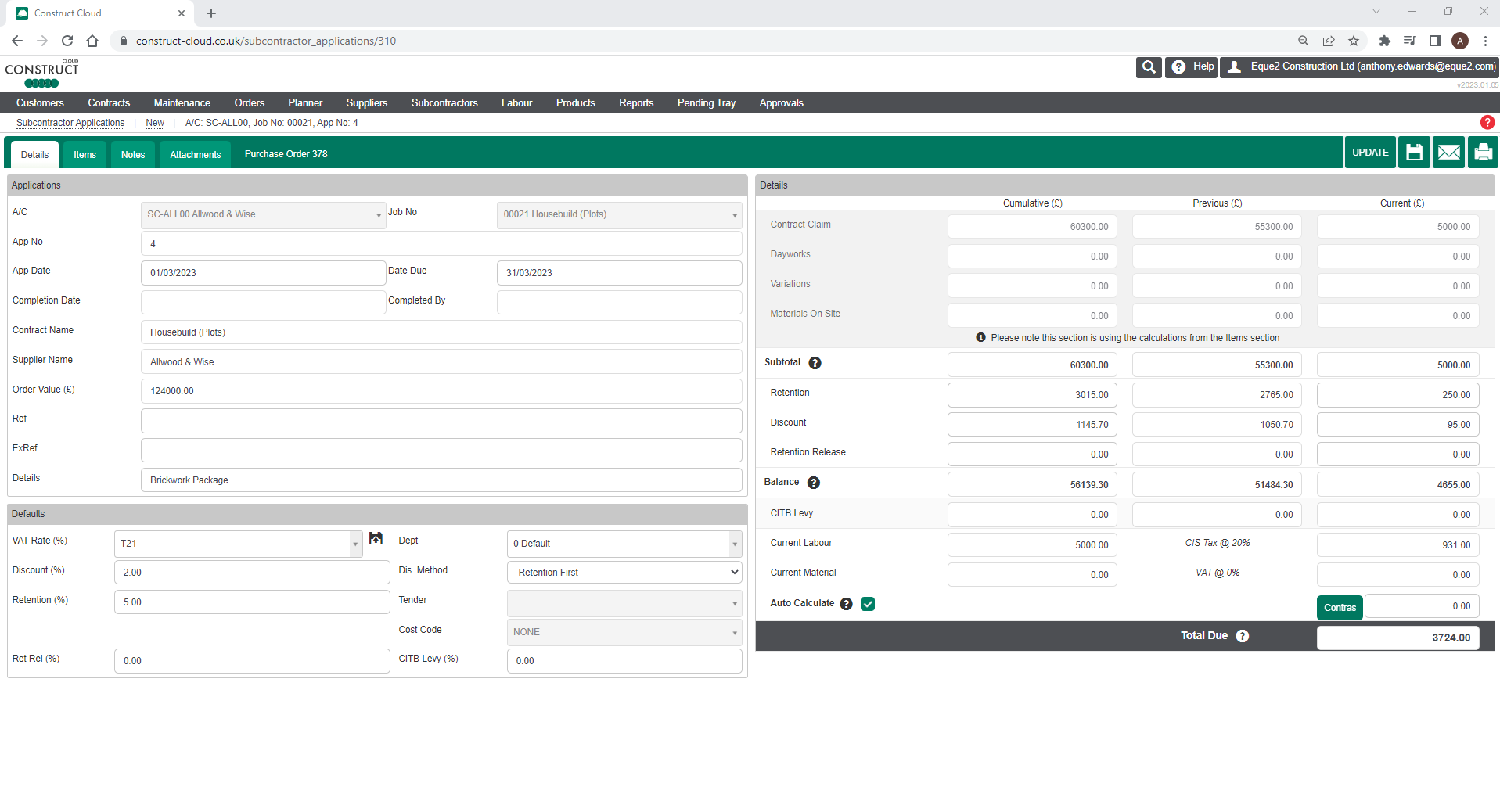Save the application with floppy disk icon

tap(1414, 153)
